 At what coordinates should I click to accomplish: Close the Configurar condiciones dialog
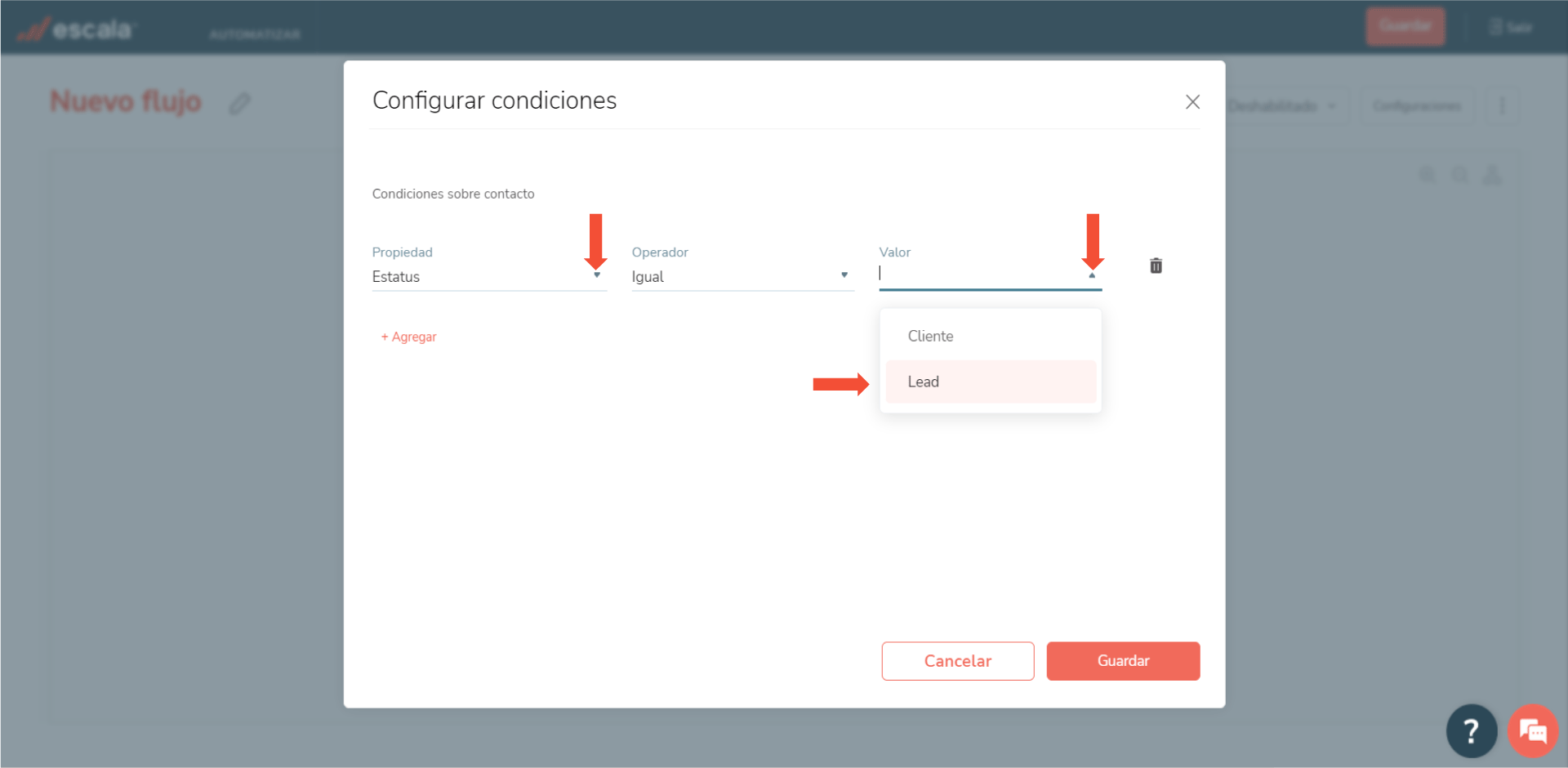coord(1192,101)
